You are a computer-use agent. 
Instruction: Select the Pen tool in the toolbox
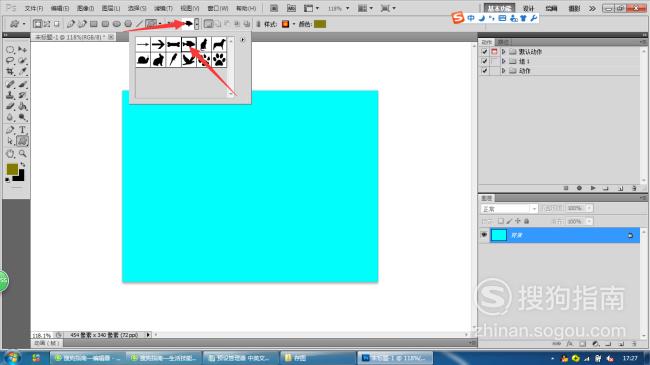click(x=10, y=130)
